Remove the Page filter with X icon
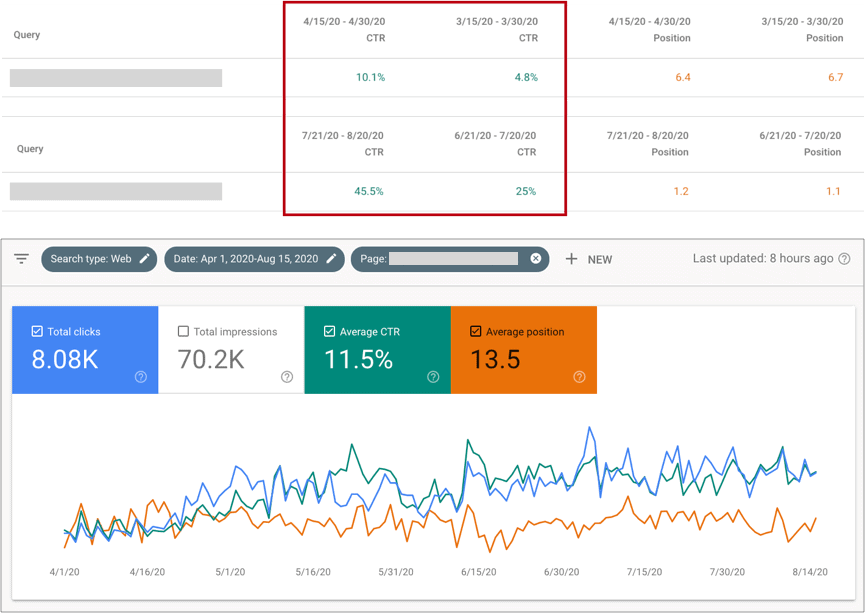This screenshot has height=613, width=865. coord(535,259)
